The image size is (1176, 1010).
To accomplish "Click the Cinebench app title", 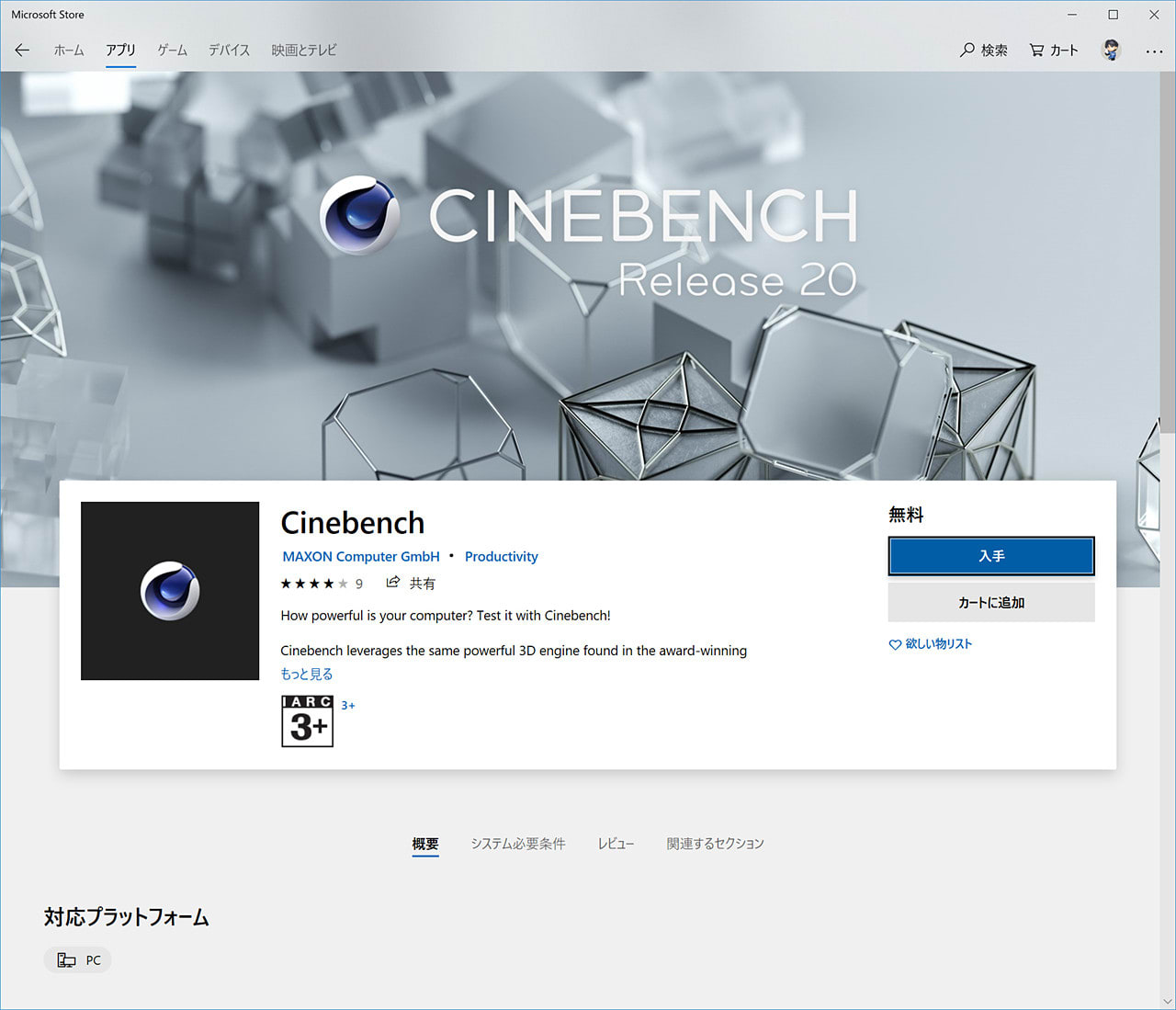I will [x=353, y=523].
